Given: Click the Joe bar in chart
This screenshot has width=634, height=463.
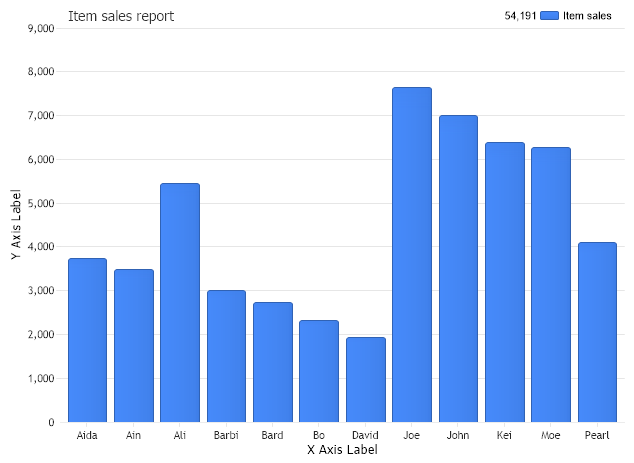Looking at the screenshot, I should [x=412, y=255].
